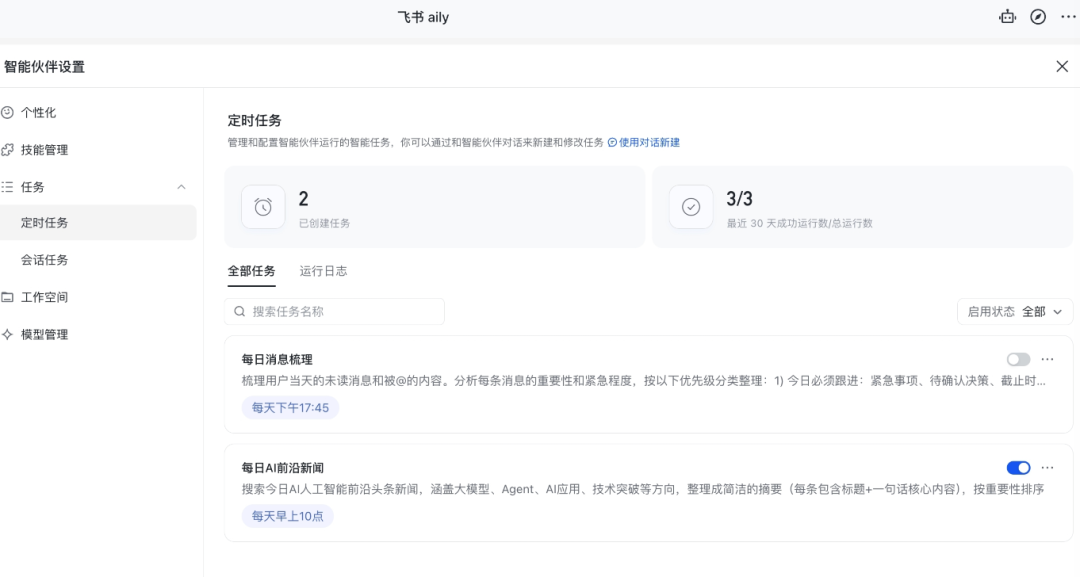Enable the 每日消息梳理 task toggle

[x=1018, y=358]
